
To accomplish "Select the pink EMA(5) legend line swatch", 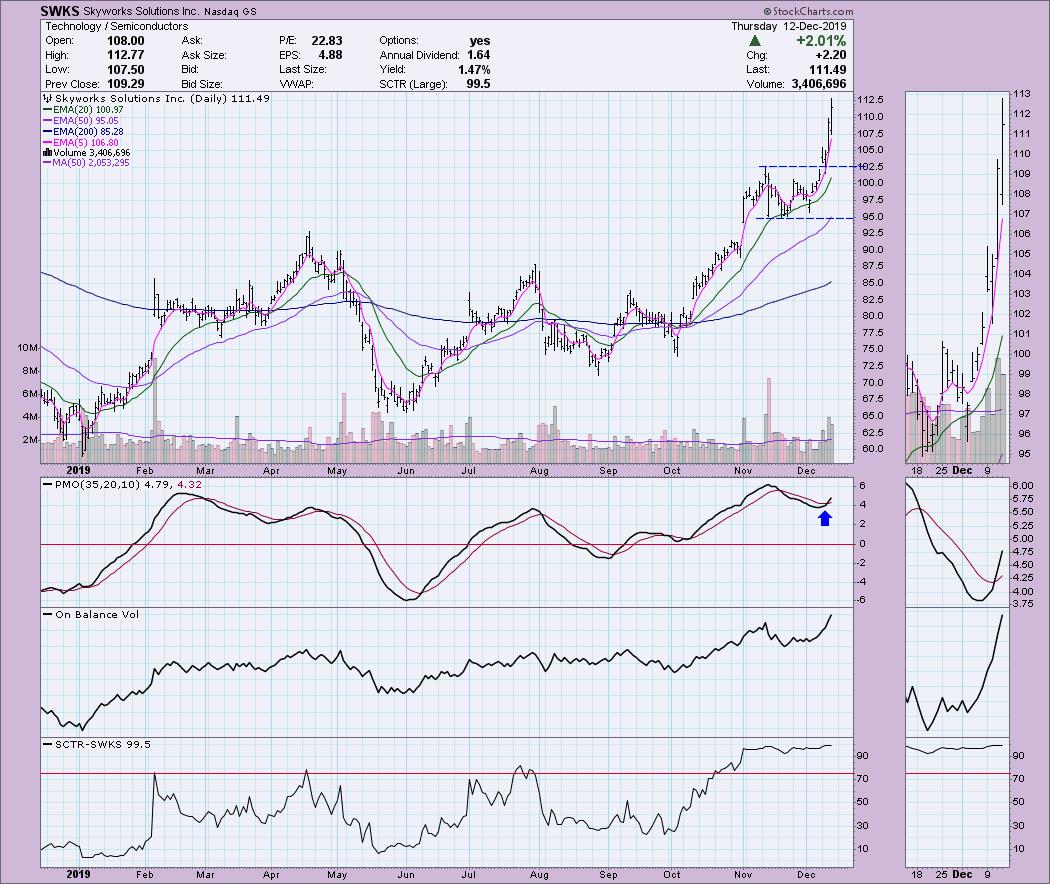I will tap(48, 143).
